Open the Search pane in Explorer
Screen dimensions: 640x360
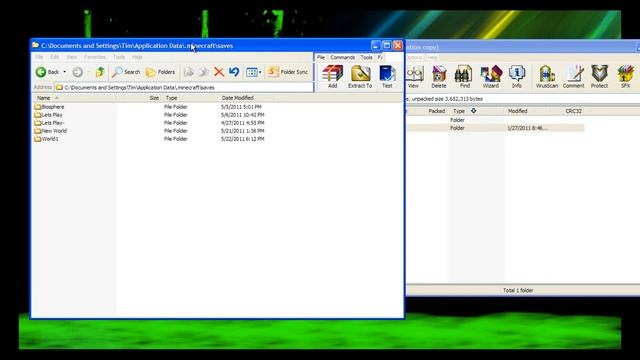126,72
